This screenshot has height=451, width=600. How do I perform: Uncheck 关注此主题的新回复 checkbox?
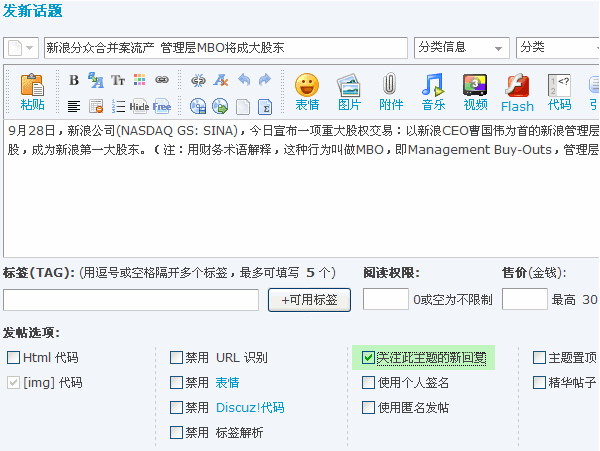(368, 357)
